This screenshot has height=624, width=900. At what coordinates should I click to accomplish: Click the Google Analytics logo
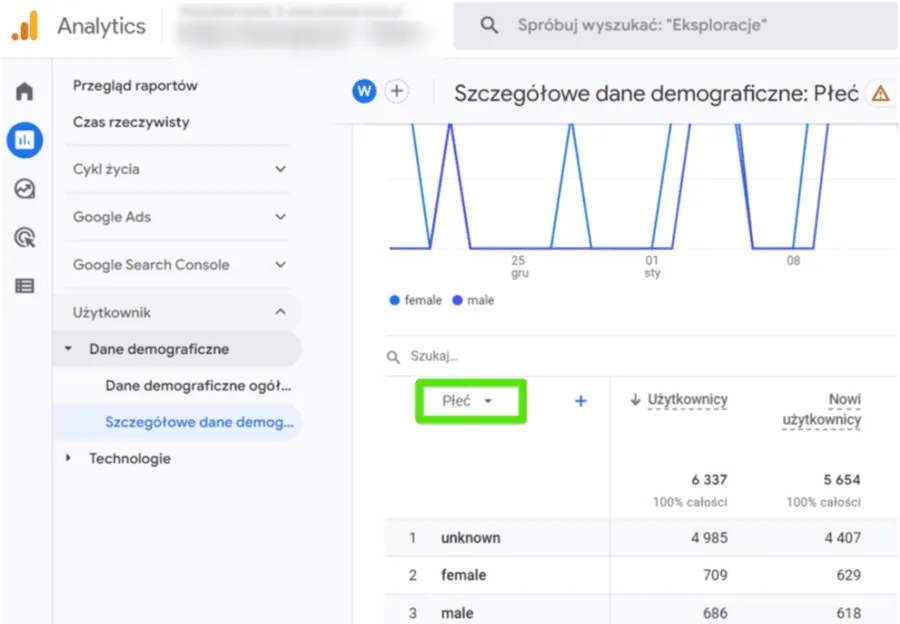pyautogui.click(x=25, y=26)
